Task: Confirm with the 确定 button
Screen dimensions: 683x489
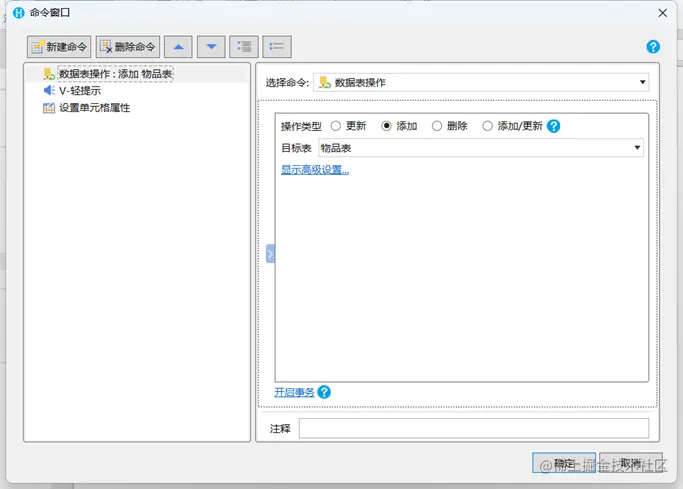Action: coord(564,463)
